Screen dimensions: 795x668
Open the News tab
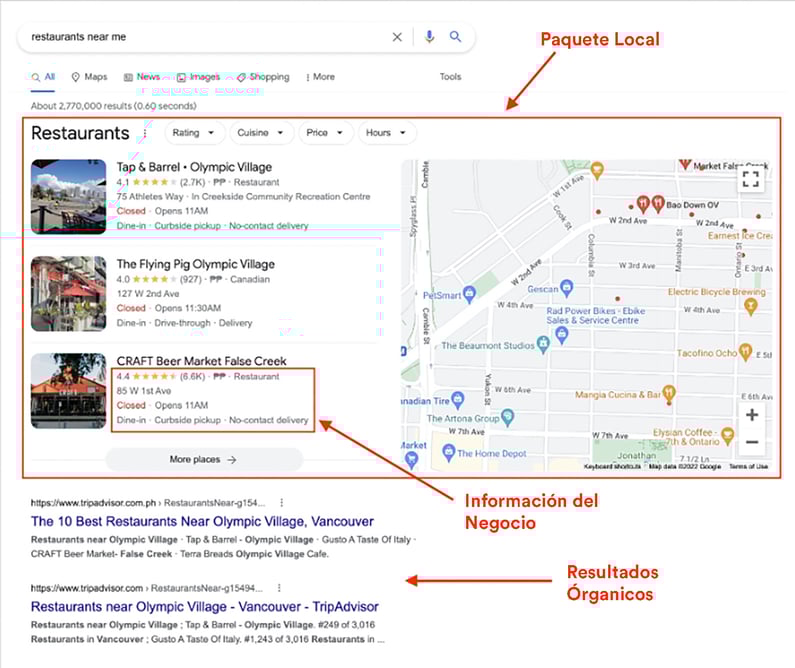[142, 77]
